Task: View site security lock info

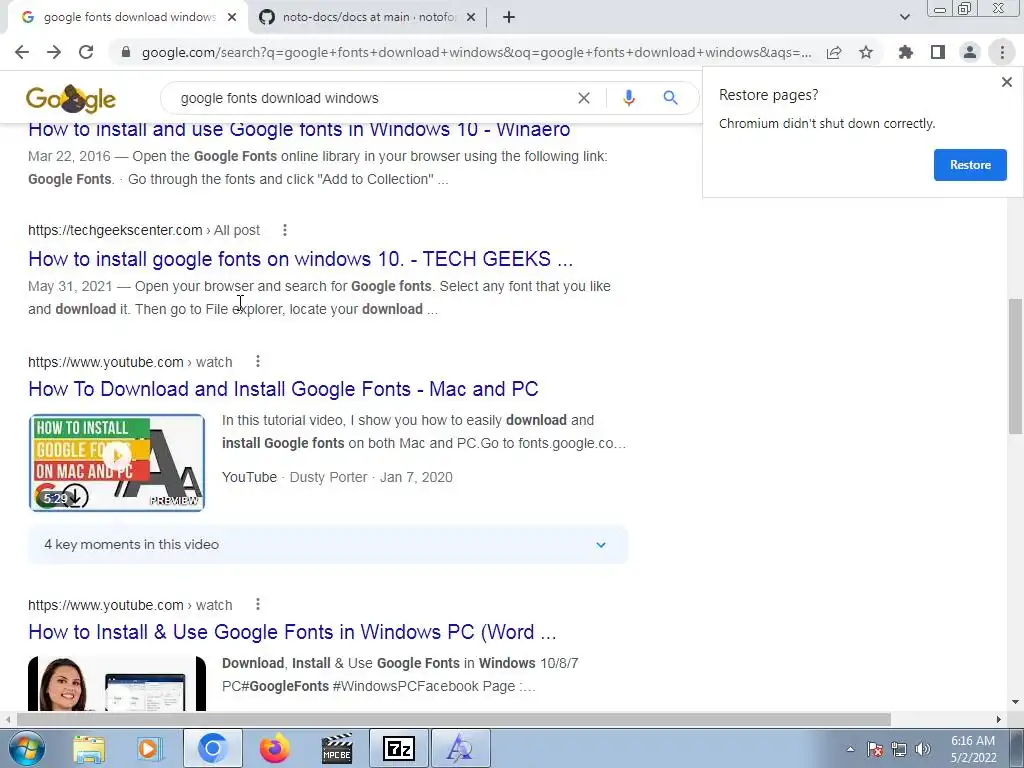Action: [x=126, y=52]
